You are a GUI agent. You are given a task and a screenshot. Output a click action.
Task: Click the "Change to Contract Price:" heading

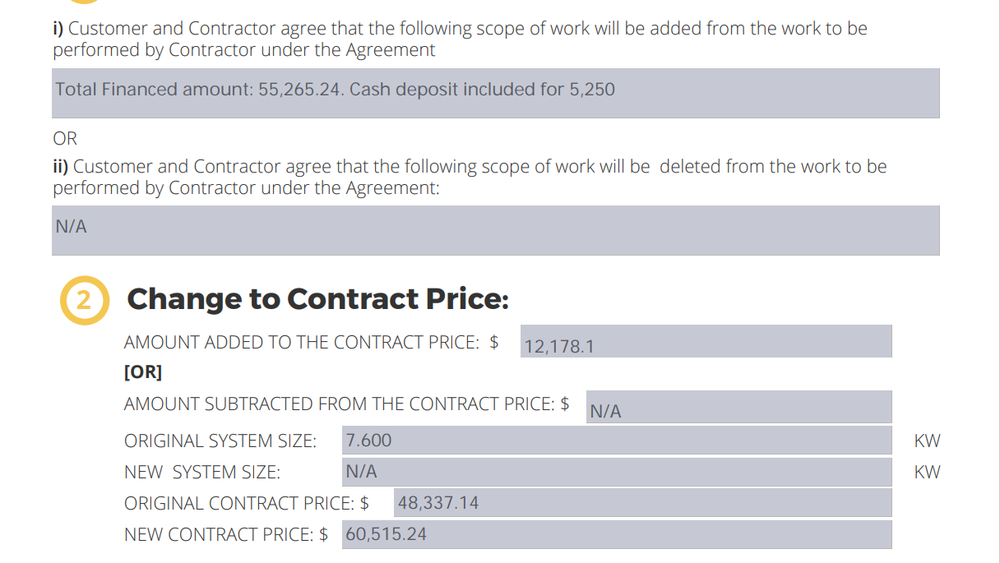(x=318, y=299)
